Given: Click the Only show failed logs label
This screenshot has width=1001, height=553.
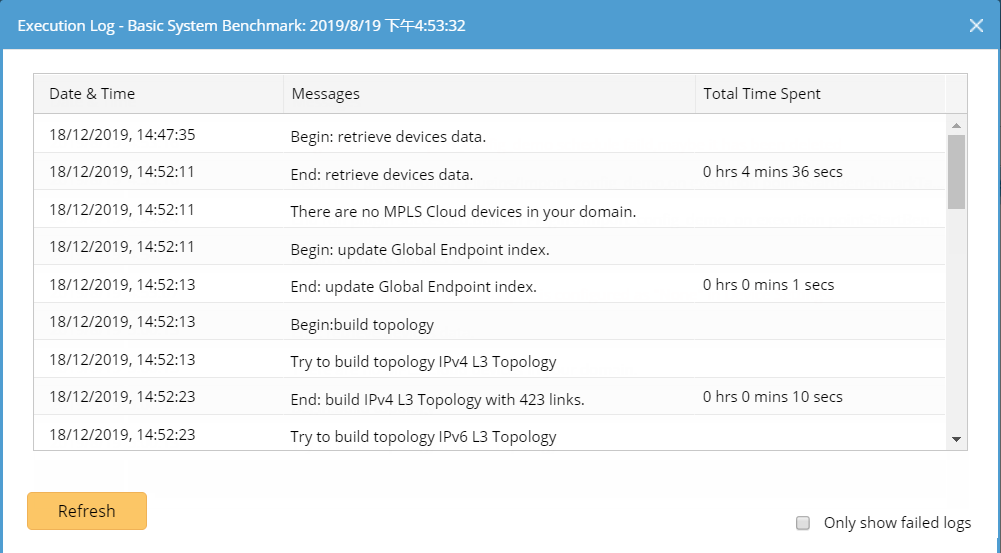Looking at the screenshot, I should tap(897, 523).
